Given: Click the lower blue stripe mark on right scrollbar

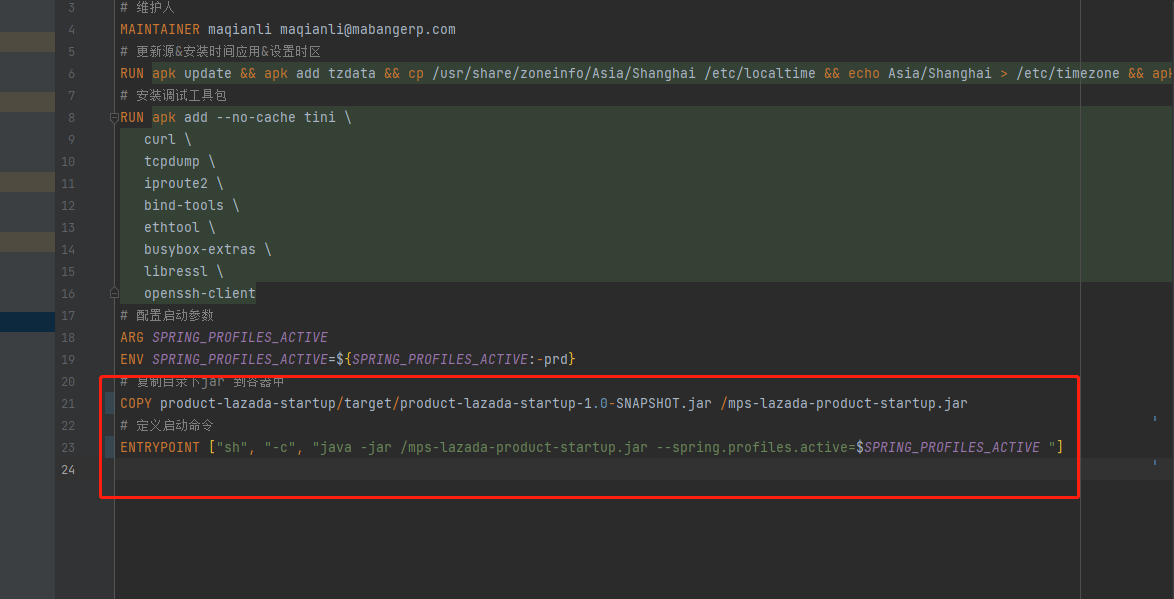Looking at the screenshot, I should [1155, 462].
